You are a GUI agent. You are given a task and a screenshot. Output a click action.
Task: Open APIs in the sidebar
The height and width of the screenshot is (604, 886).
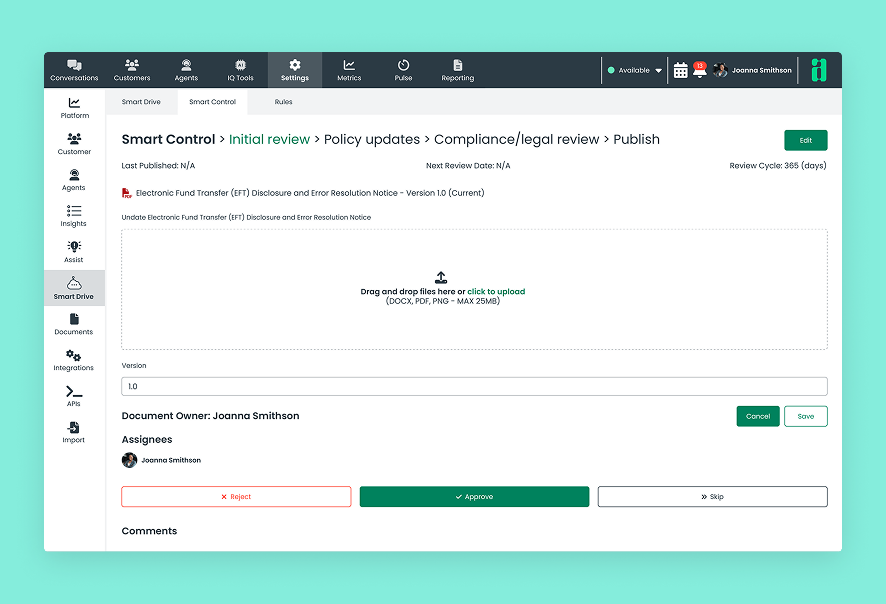(73, 396)
